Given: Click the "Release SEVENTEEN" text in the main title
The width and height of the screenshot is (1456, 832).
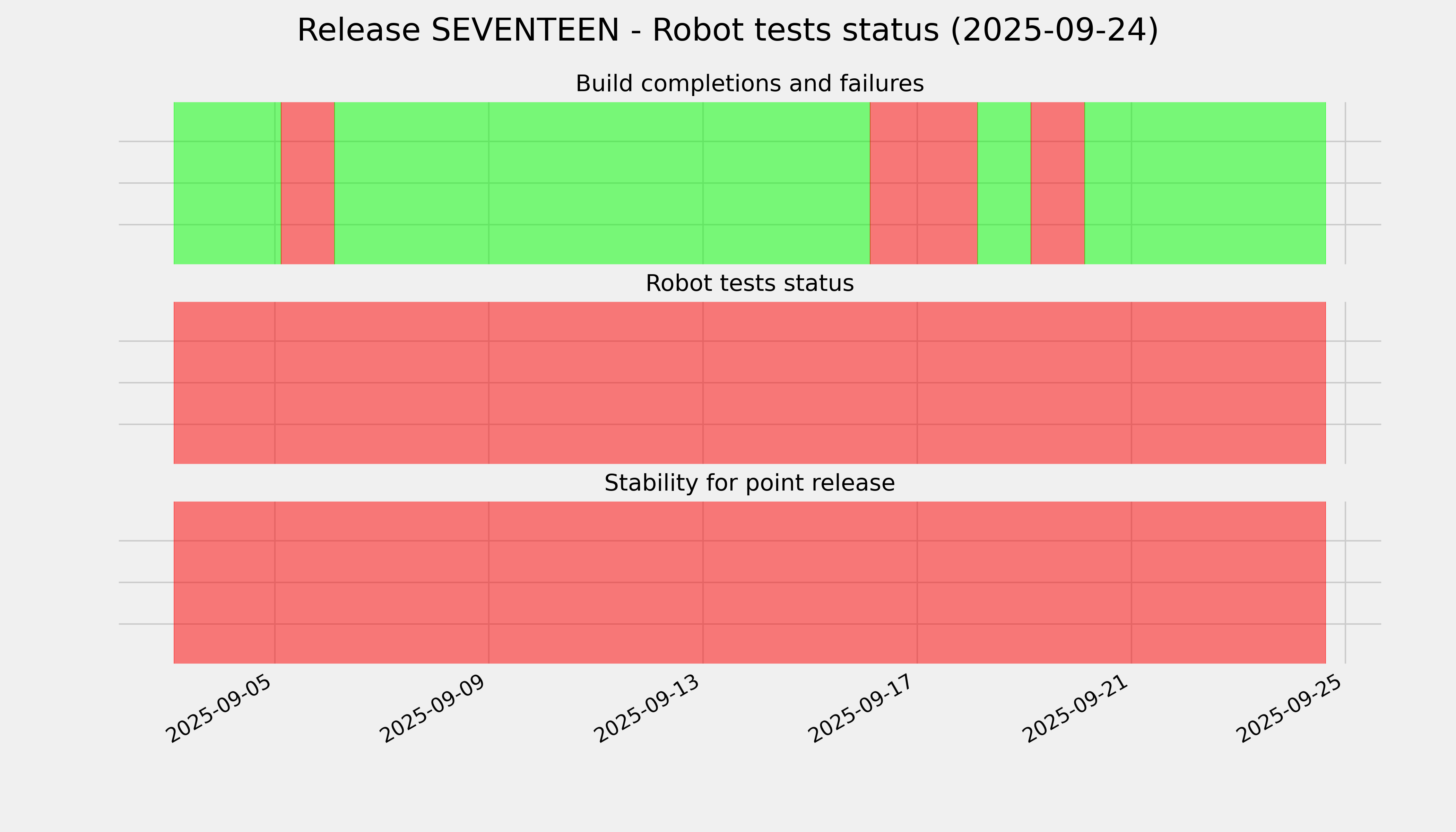Looking at the screenshot, I should 457,30.
